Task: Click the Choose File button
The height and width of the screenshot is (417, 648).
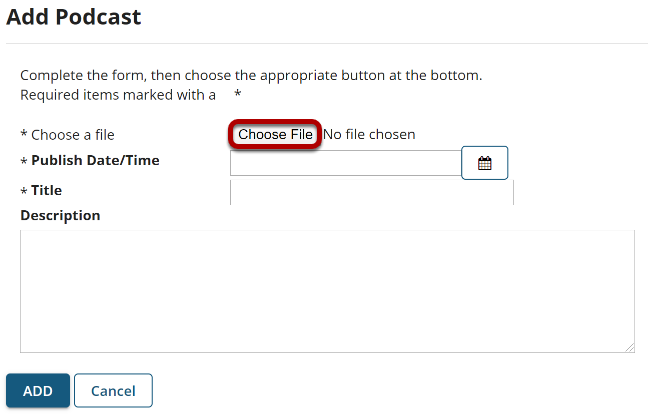Action: (275, 134)
